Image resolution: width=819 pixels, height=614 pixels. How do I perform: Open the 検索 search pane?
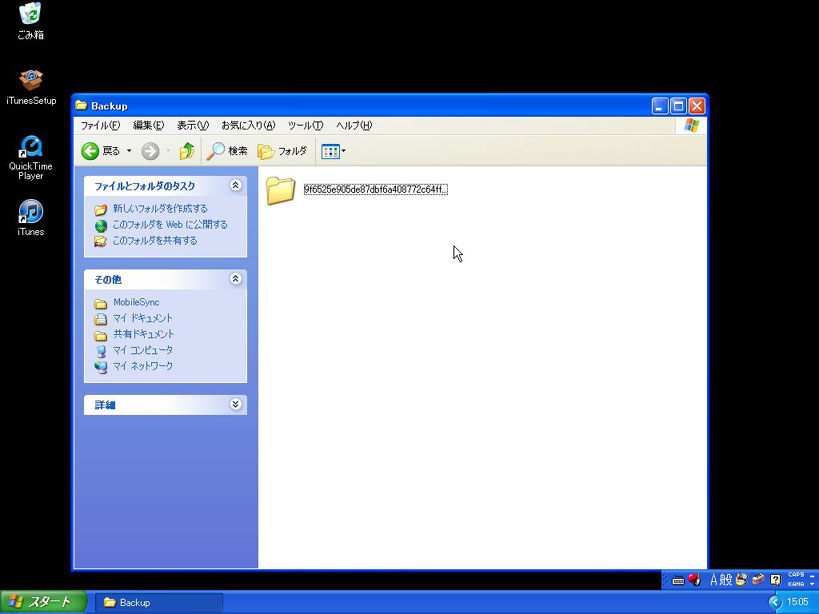pos(227,151)
